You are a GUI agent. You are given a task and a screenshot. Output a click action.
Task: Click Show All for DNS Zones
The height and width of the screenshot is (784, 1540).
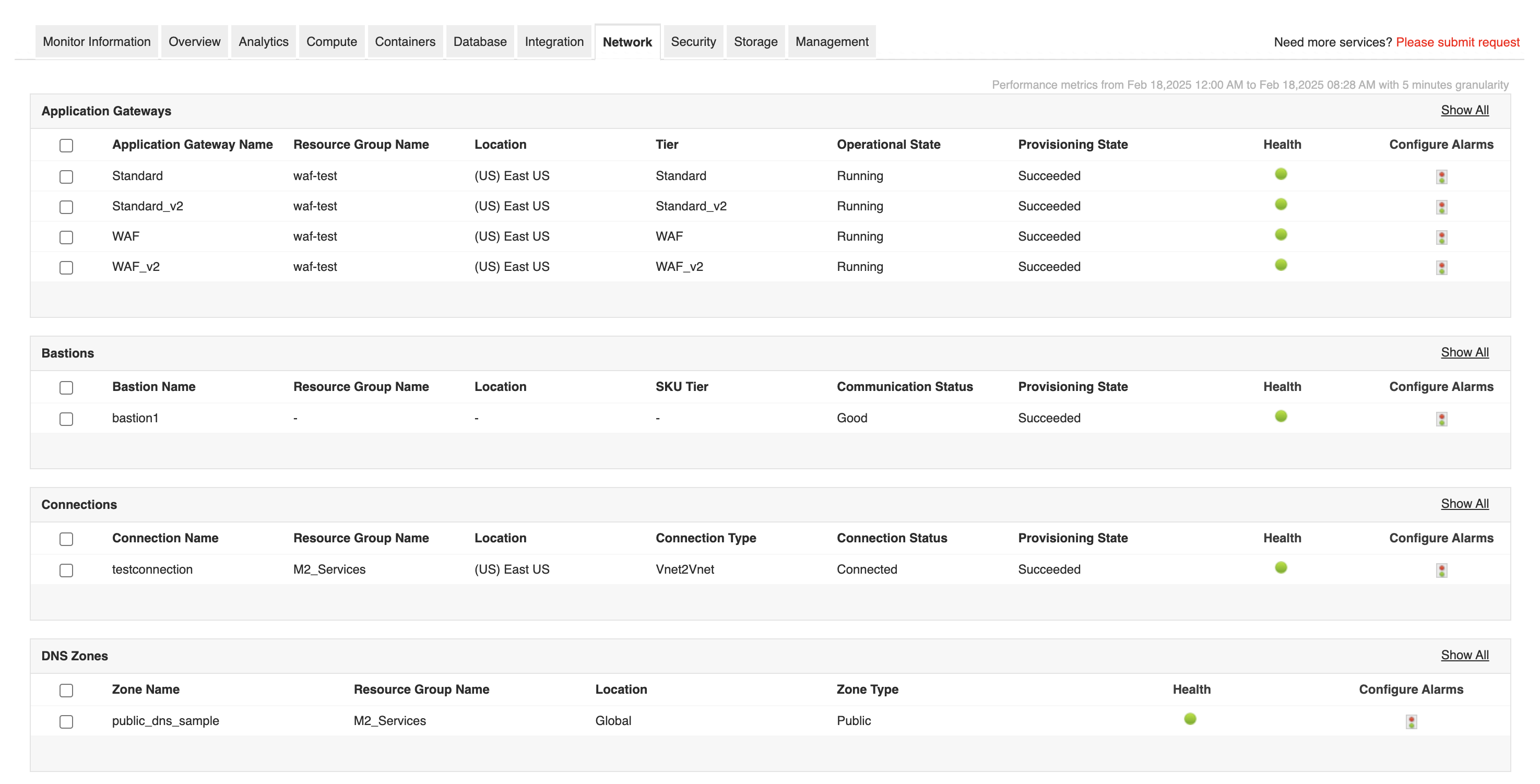[1465, 655]
